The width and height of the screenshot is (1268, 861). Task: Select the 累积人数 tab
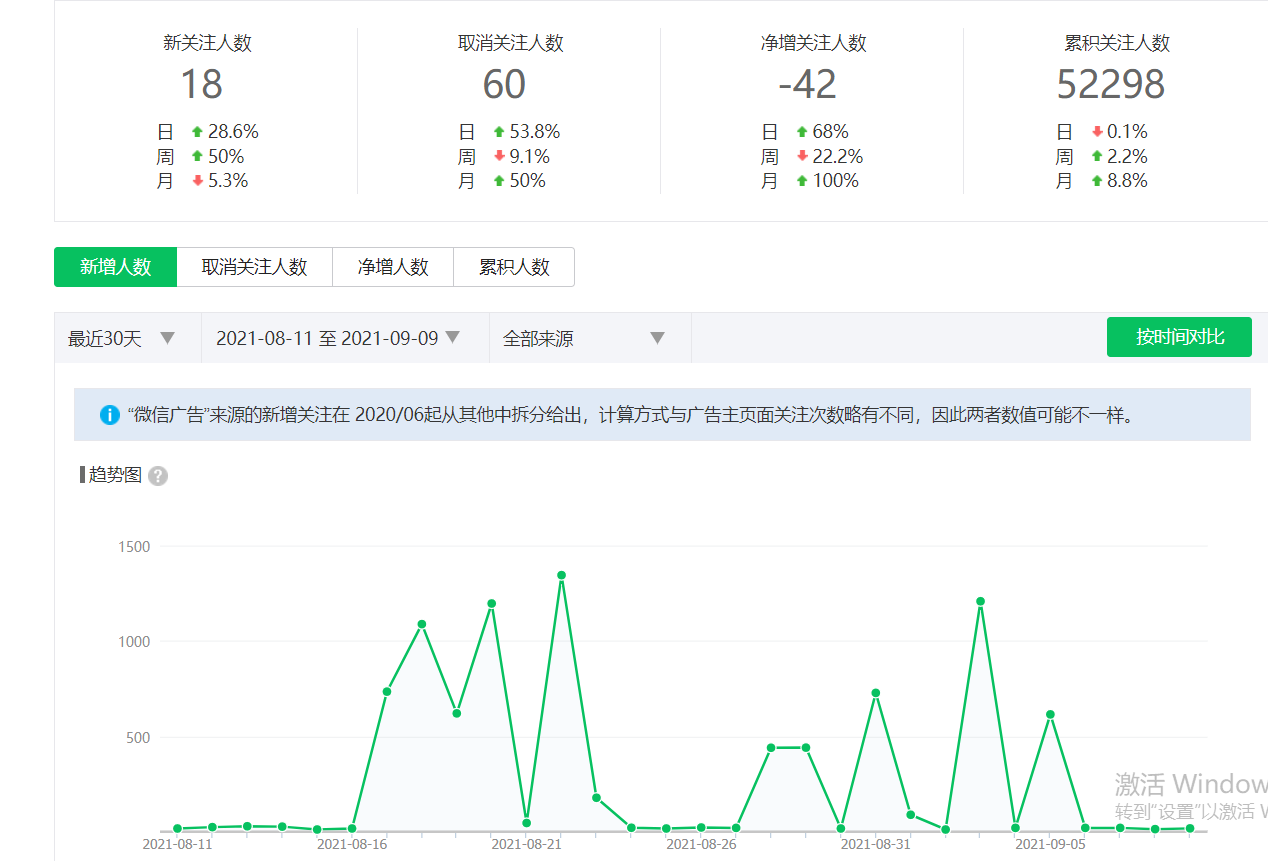click(514, 267)
